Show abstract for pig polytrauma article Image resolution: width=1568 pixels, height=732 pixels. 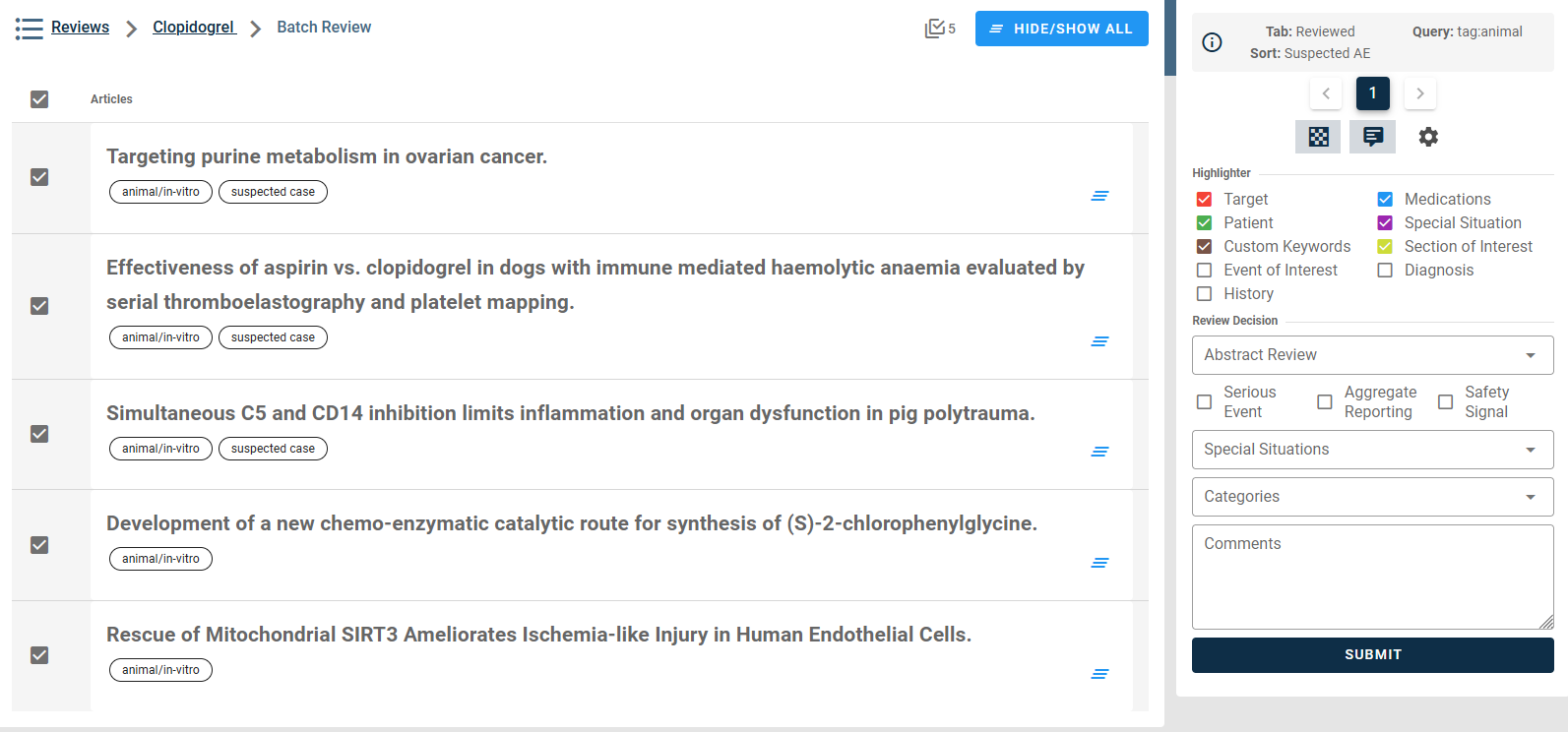(x=1099, y=452)
